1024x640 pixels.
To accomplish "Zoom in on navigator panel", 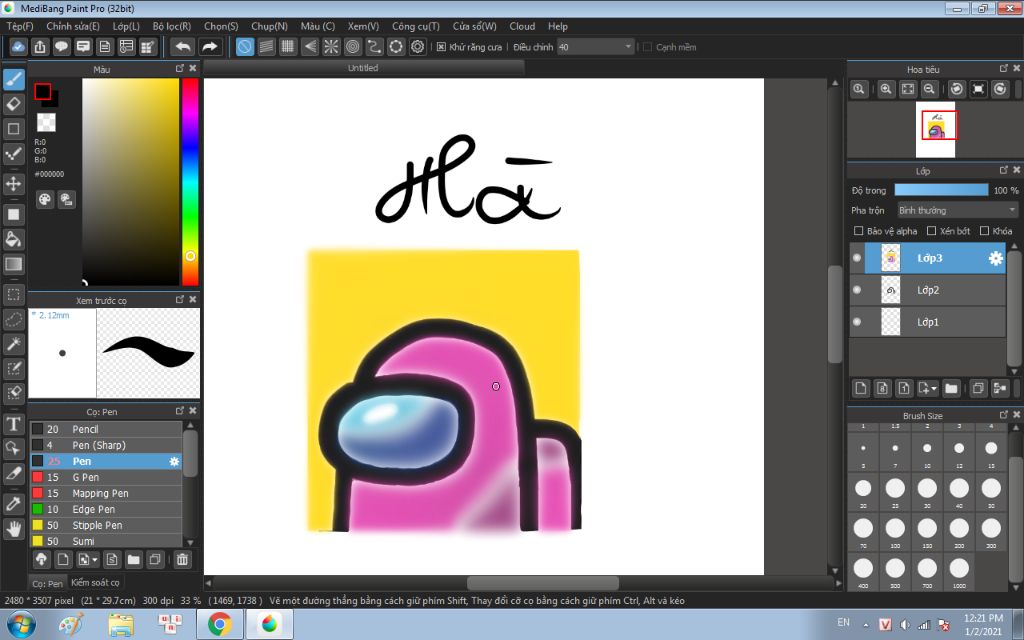I will [886, 89].
